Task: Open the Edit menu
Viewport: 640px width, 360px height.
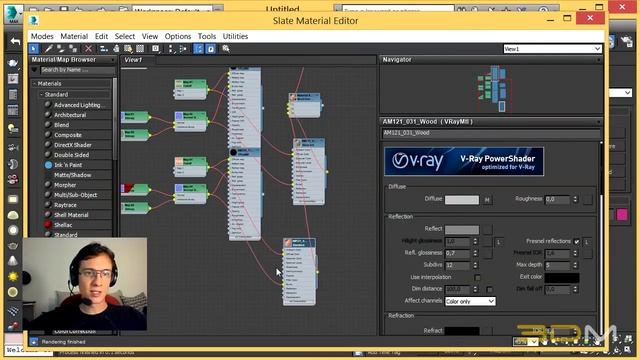Action: [101, 36]
